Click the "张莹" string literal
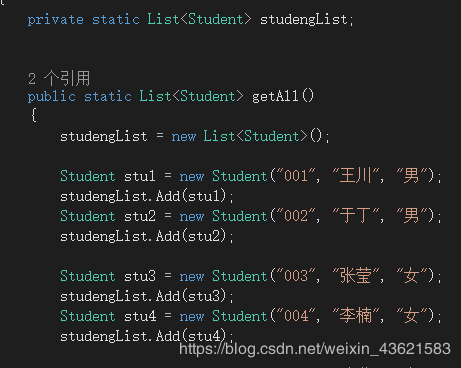The width and height of the screenshot is (461, 368). coord(356,276)
